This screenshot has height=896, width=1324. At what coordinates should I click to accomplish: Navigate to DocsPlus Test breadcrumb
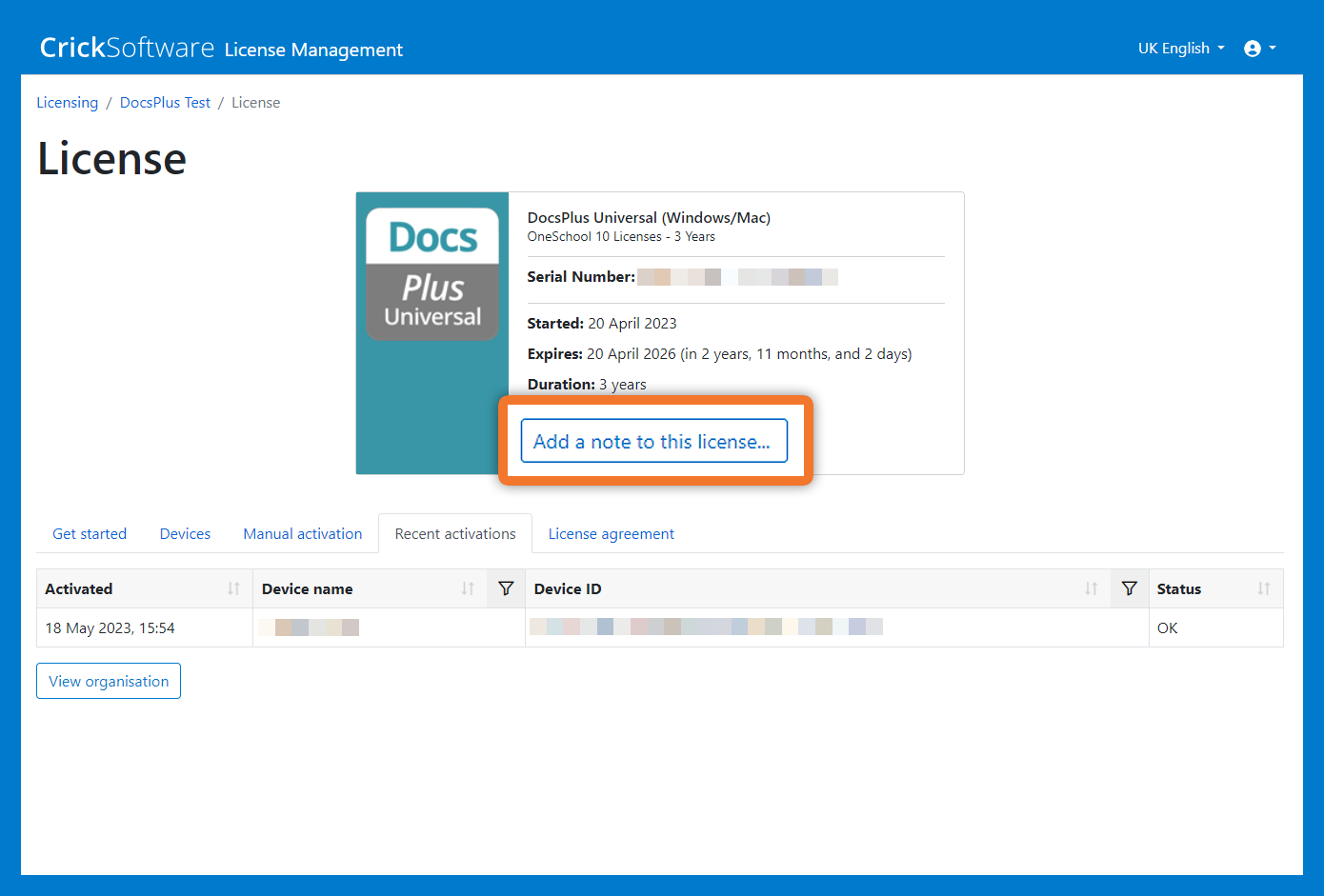(x=165, y=103)
